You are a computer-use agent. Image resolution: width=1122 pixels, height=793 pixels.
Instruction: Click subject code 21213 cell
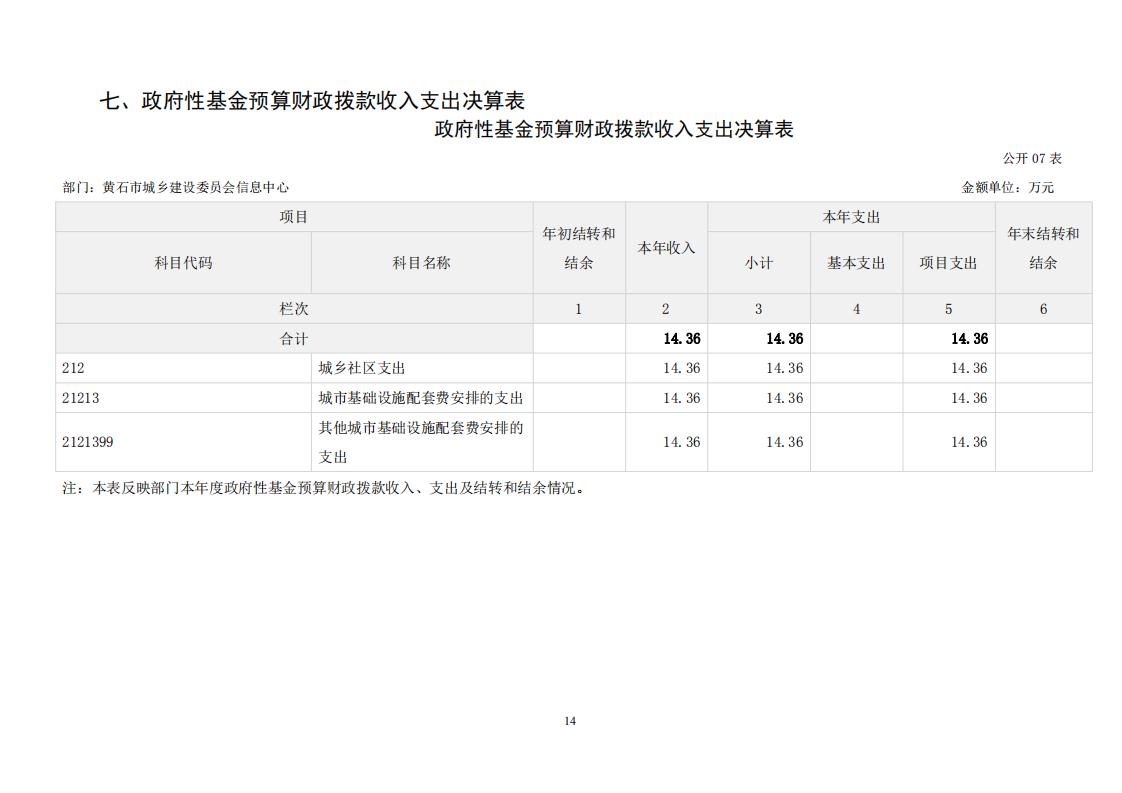tap(80, 398)
